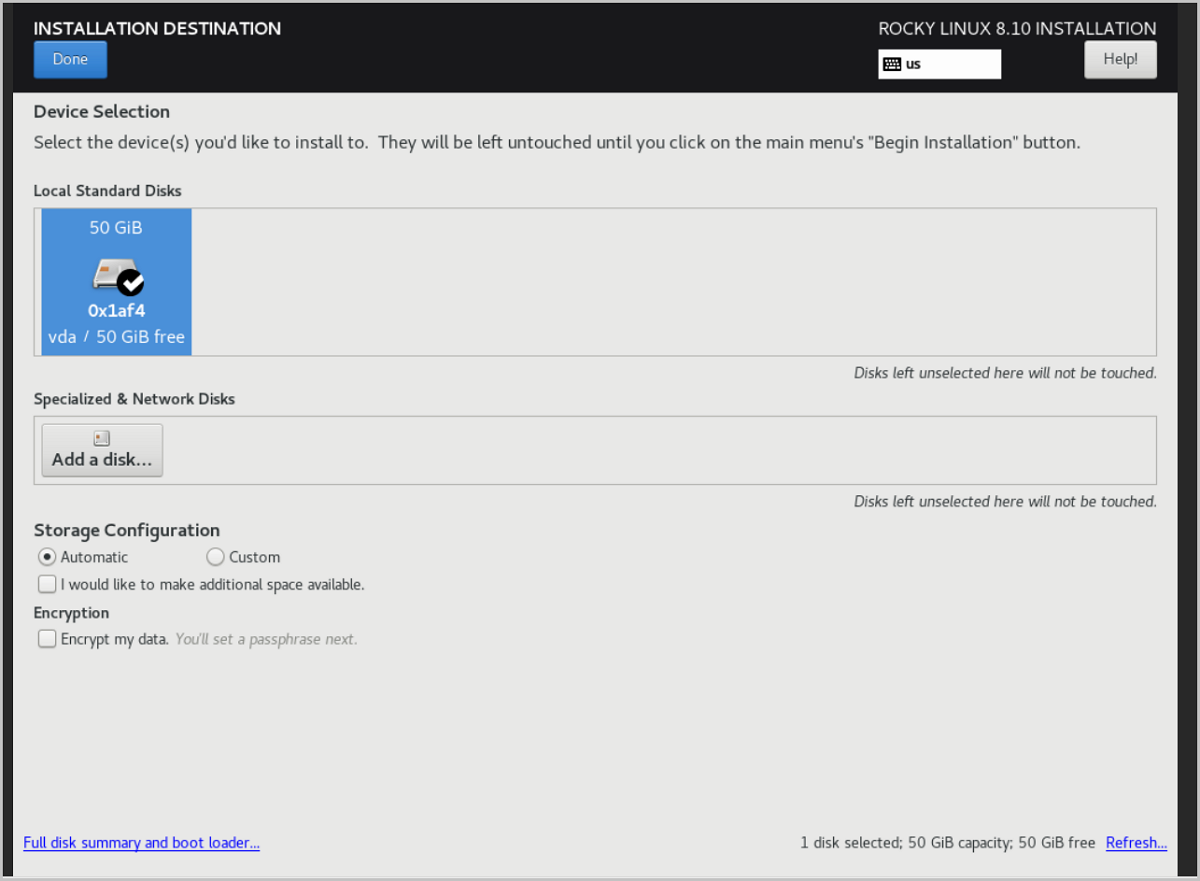Choose the Custom storage configuration radio button

215,557
